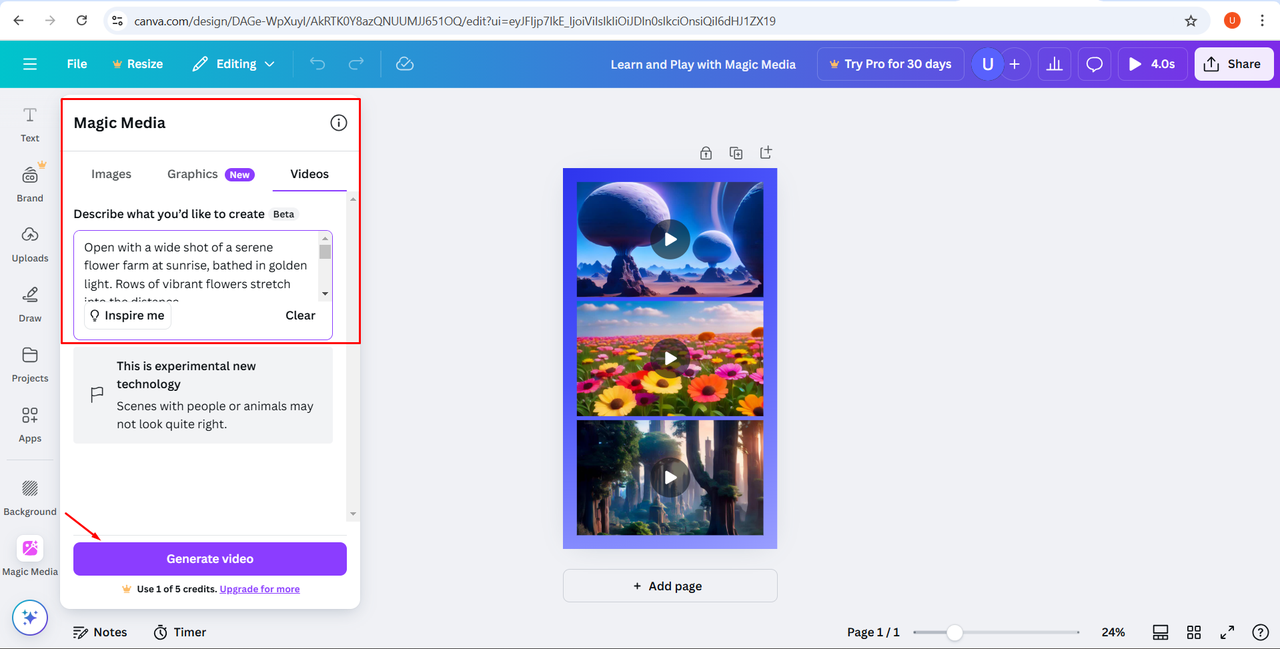Open the comments speech bubble
1280x649 pixels.
click(1094, 64)
